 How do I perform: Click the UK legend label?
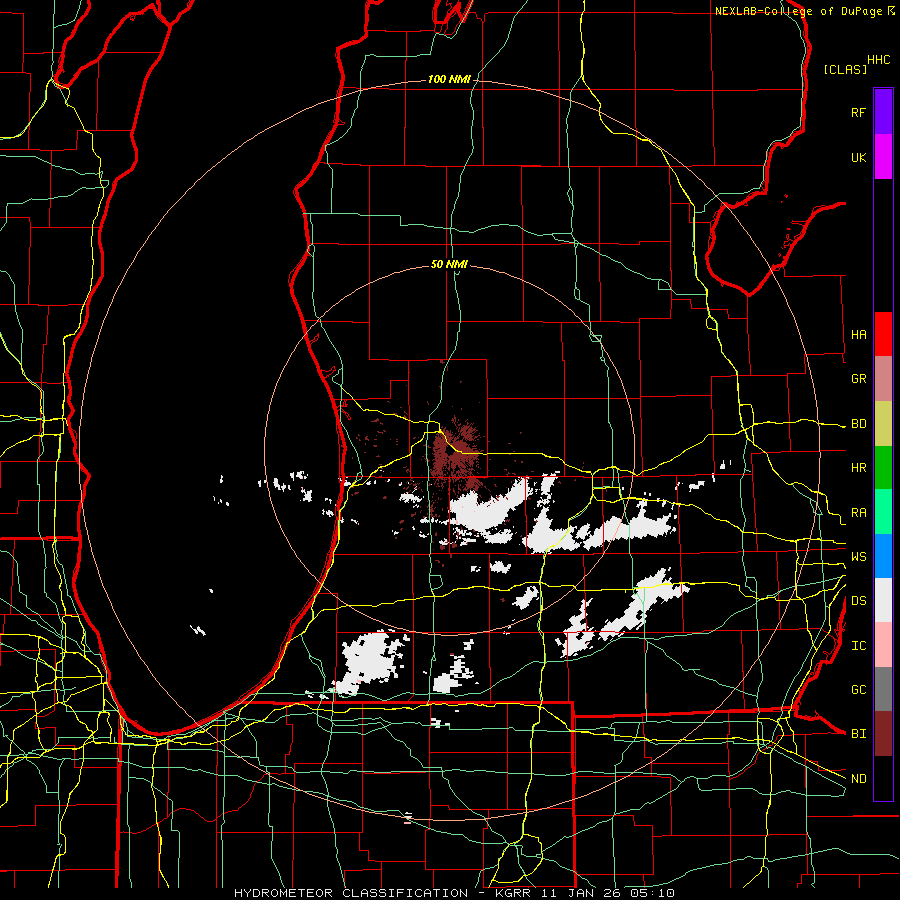(x=859, y=158)
